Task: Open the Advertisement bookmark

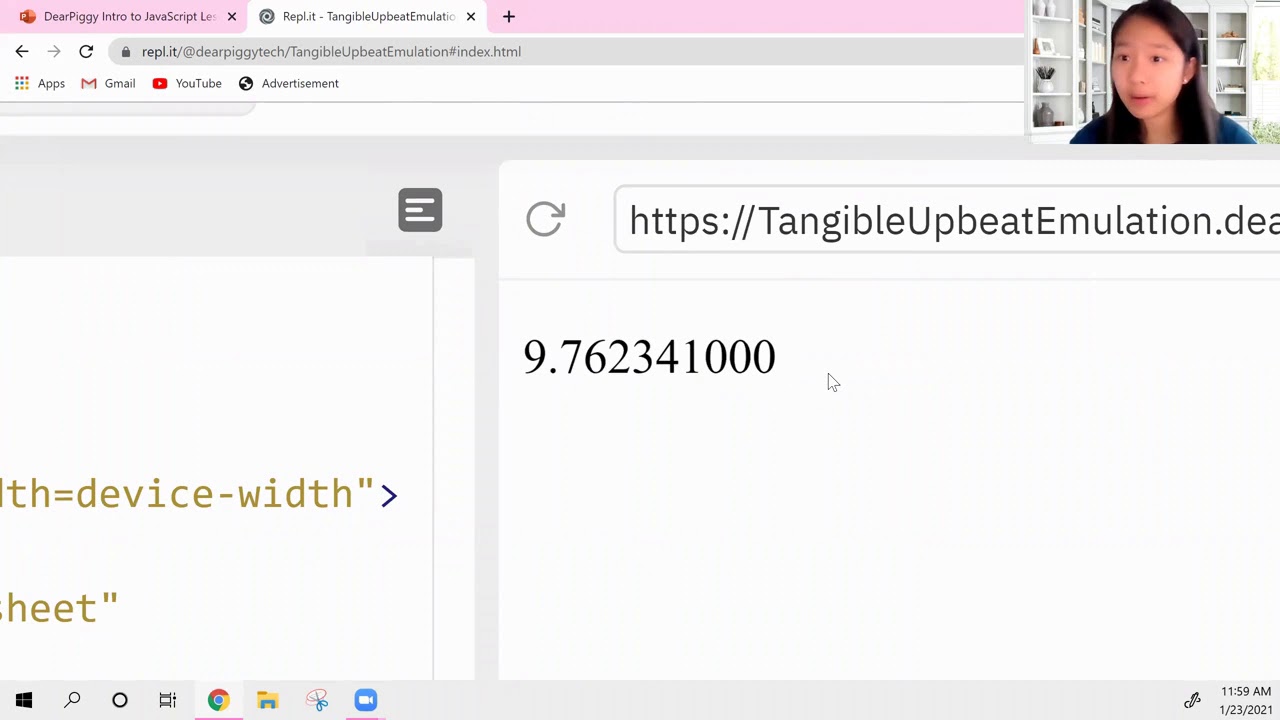Action: click(x=289, y=83)
